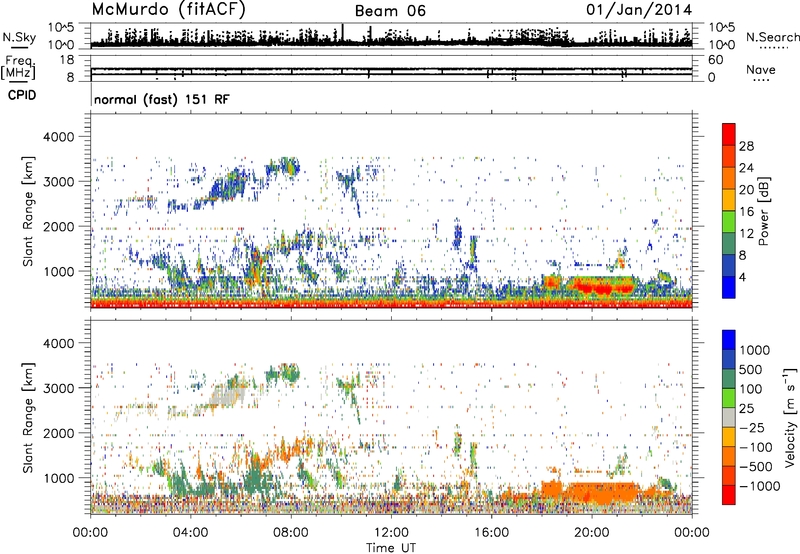800x554 pixels.
Task: Click the Slant Range [km] label of power panel
Action: click(28, 211)
